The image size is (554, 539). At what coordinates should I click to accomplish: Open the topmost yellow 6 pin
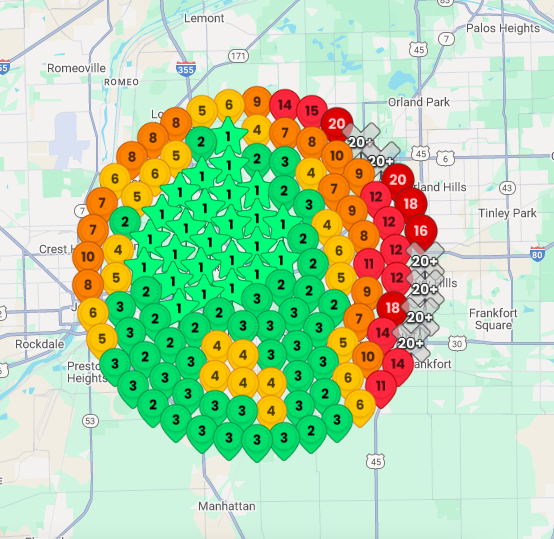(x=229, y=105)
